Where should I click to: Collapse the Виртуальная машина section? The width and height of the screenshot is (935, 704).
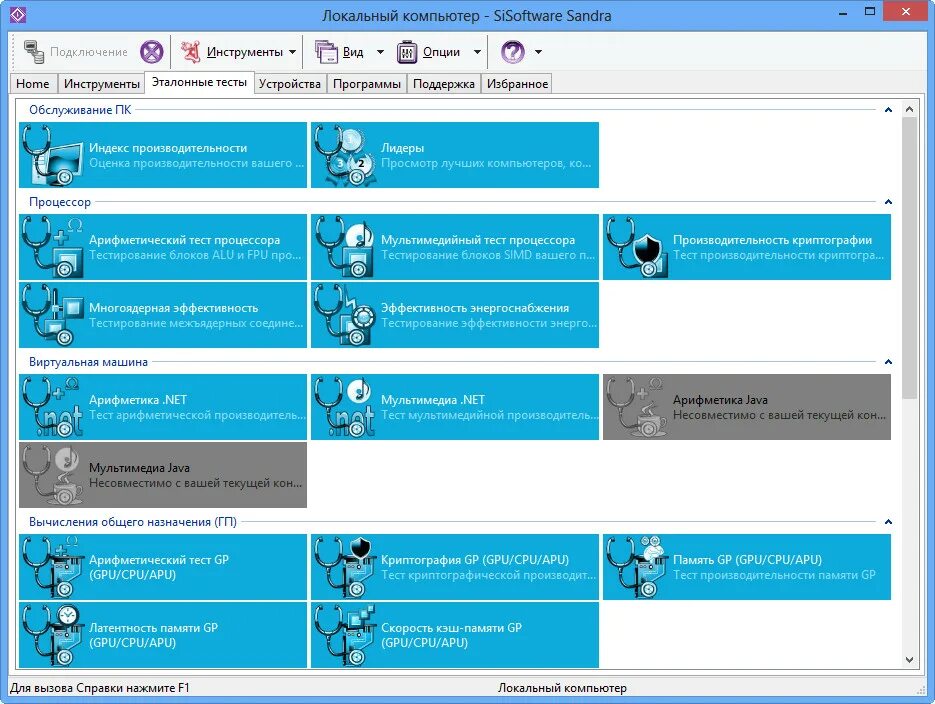pyautogui.click(x=888, y=362)
